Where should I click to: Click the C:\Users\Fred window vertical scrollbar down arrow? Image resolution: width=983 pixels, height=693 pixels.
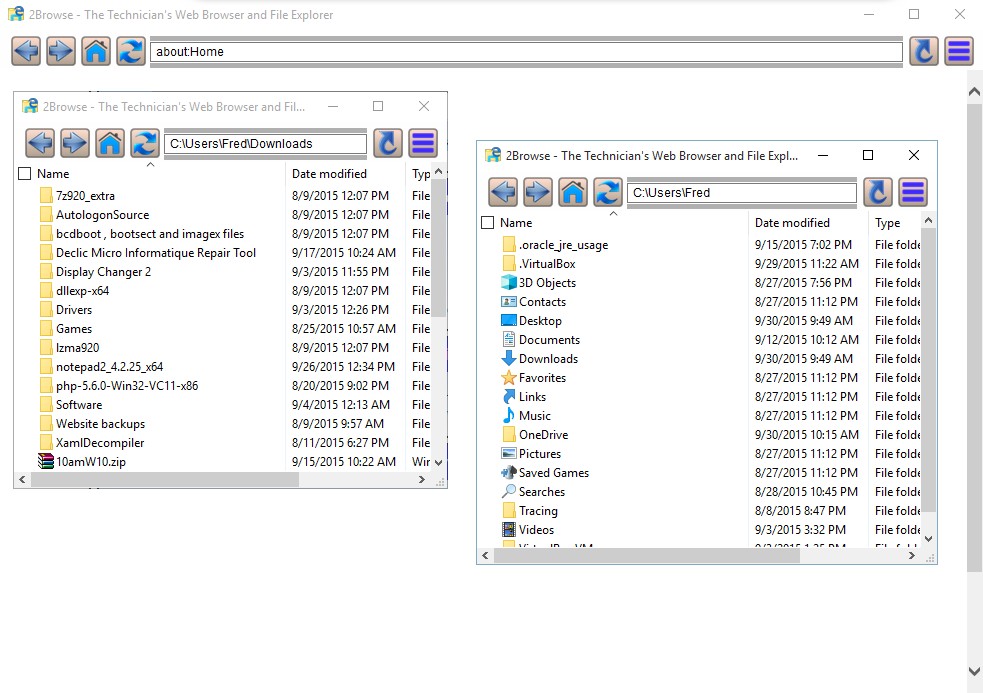928,539
